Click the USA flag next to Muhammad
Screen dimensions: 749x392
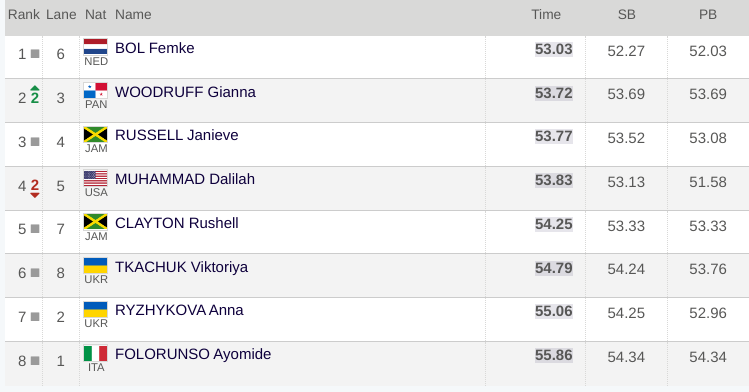[x=96, y=178]
